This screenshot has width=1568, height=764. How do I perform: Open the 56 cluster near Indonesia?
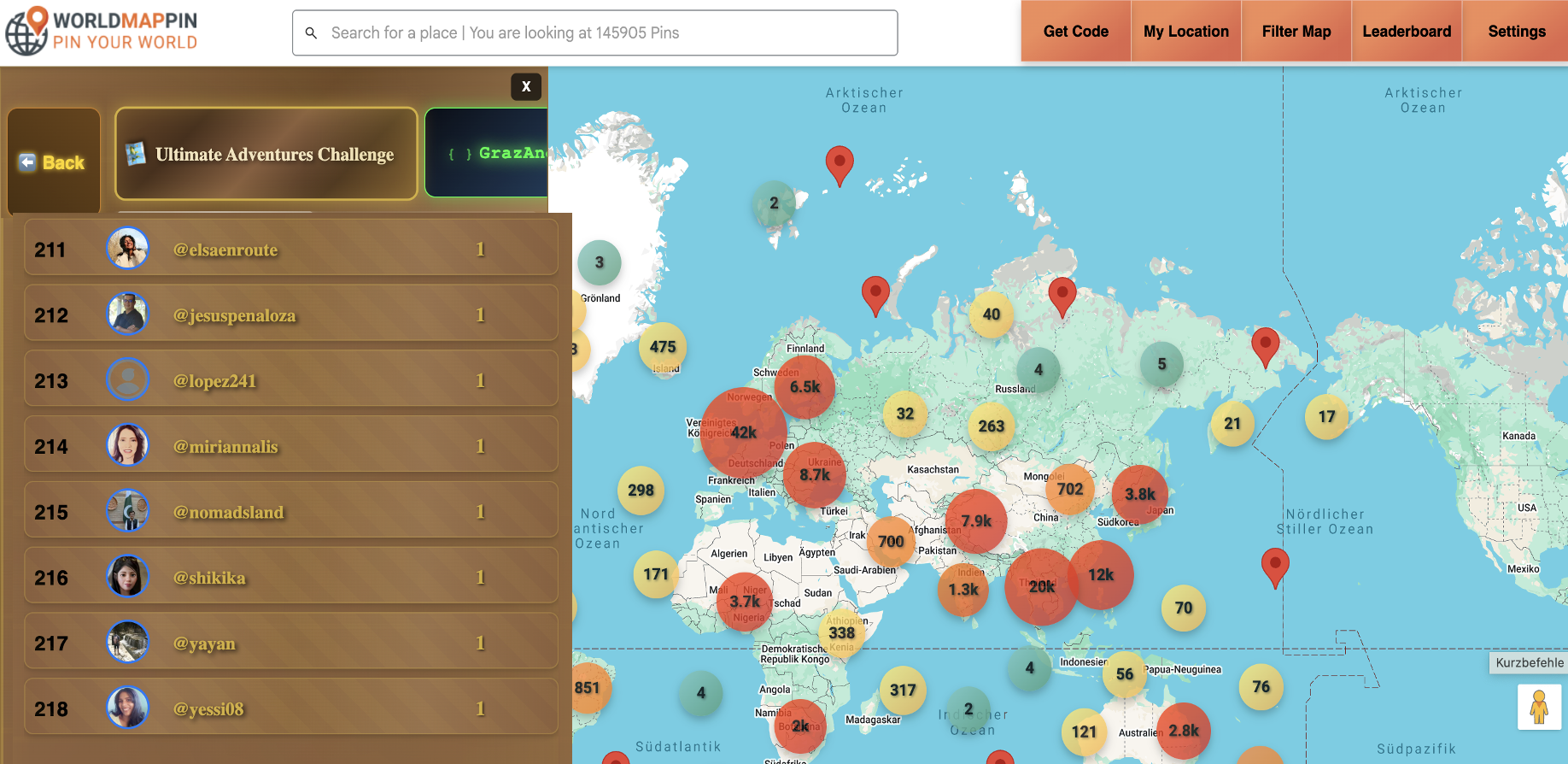click(1125, 674)
